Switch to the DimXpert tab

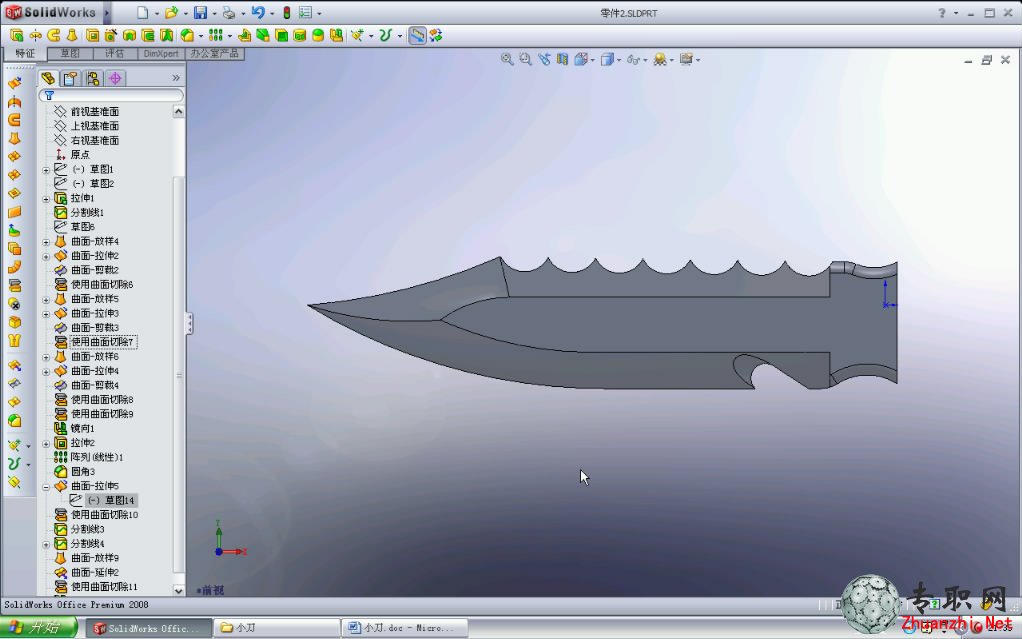coord(161,53)
